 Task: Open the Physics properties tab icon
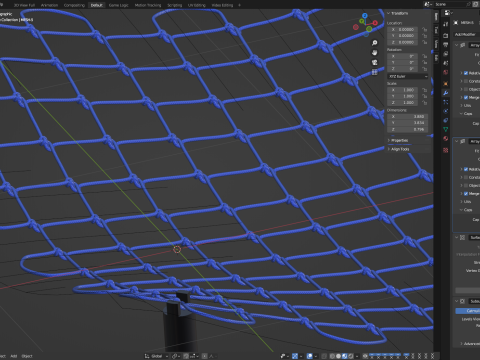pyautogui.click(x=446, y=111)
